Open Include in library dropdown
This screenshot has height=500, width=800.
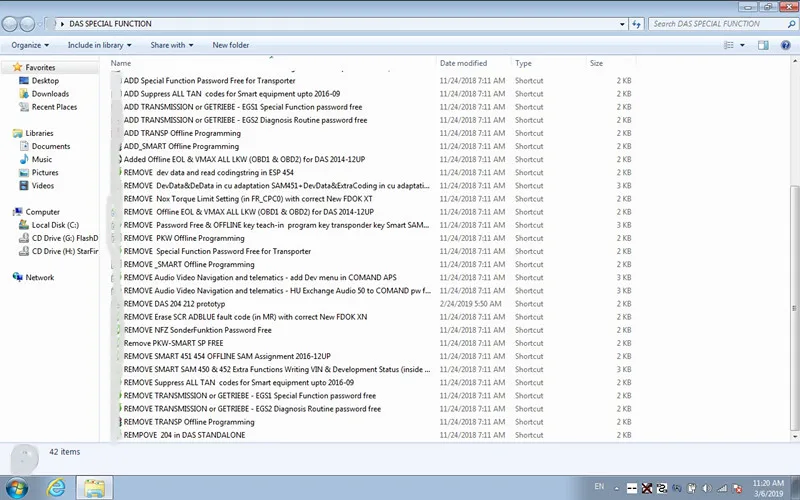click(x=99, y=45)
